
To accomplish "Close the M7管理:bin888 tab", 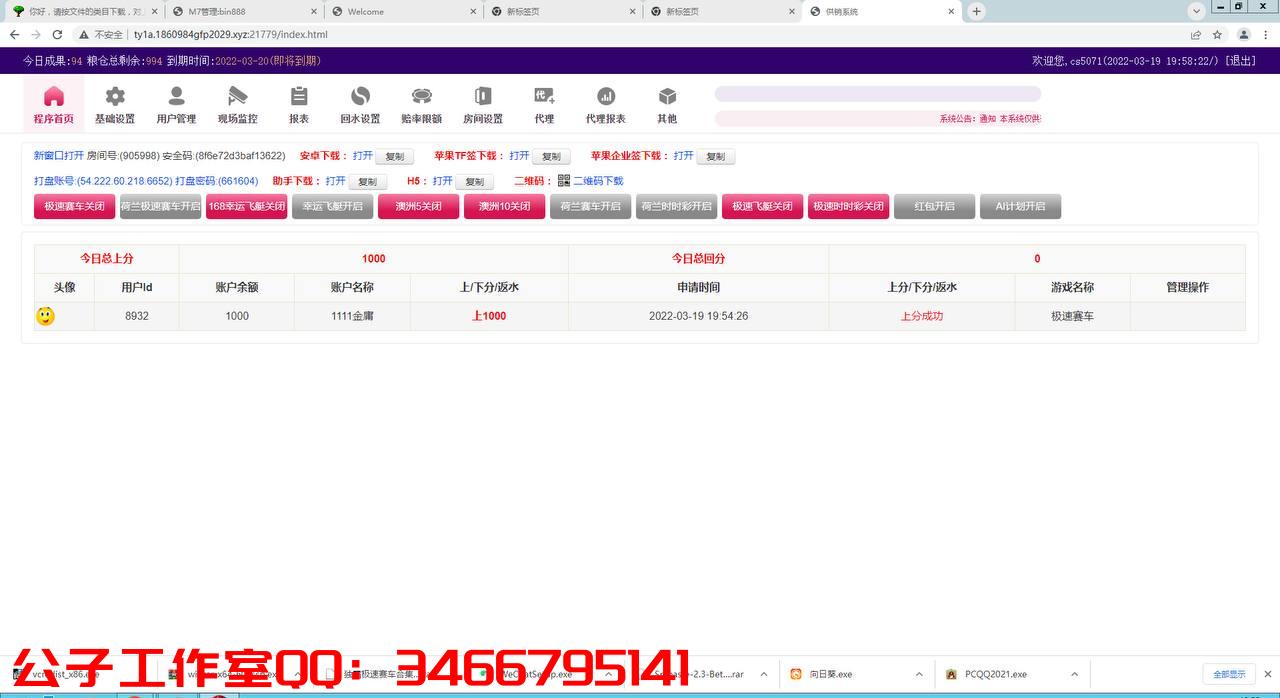I will [315, 12].
